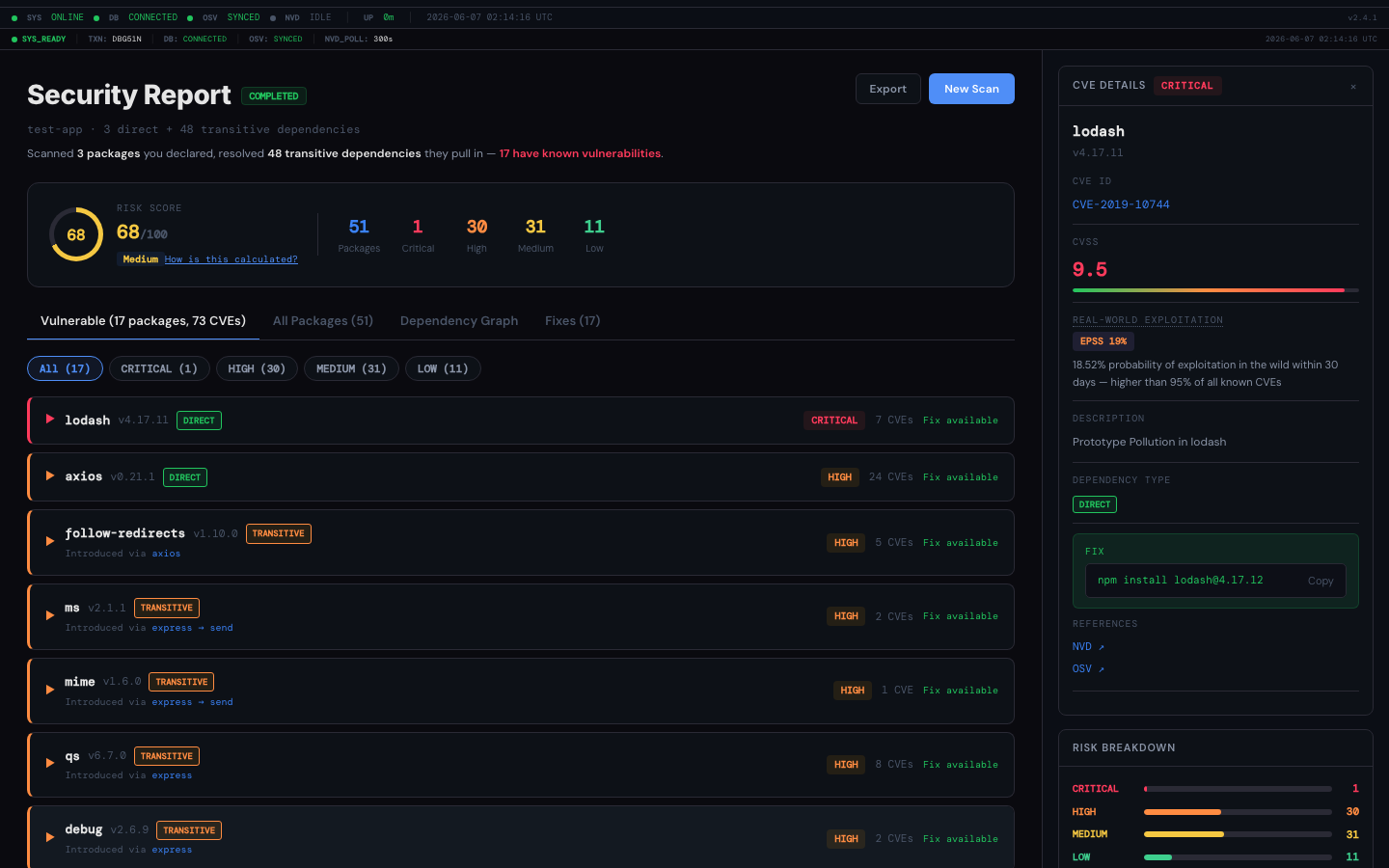Screen dimensions: 1389x868
Task: Click the HIGH badge on axios row
Action: pos(840,477)
